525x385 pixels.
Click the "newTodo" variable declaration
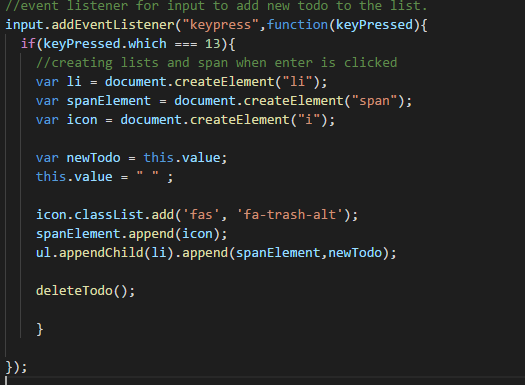(93, 158)
